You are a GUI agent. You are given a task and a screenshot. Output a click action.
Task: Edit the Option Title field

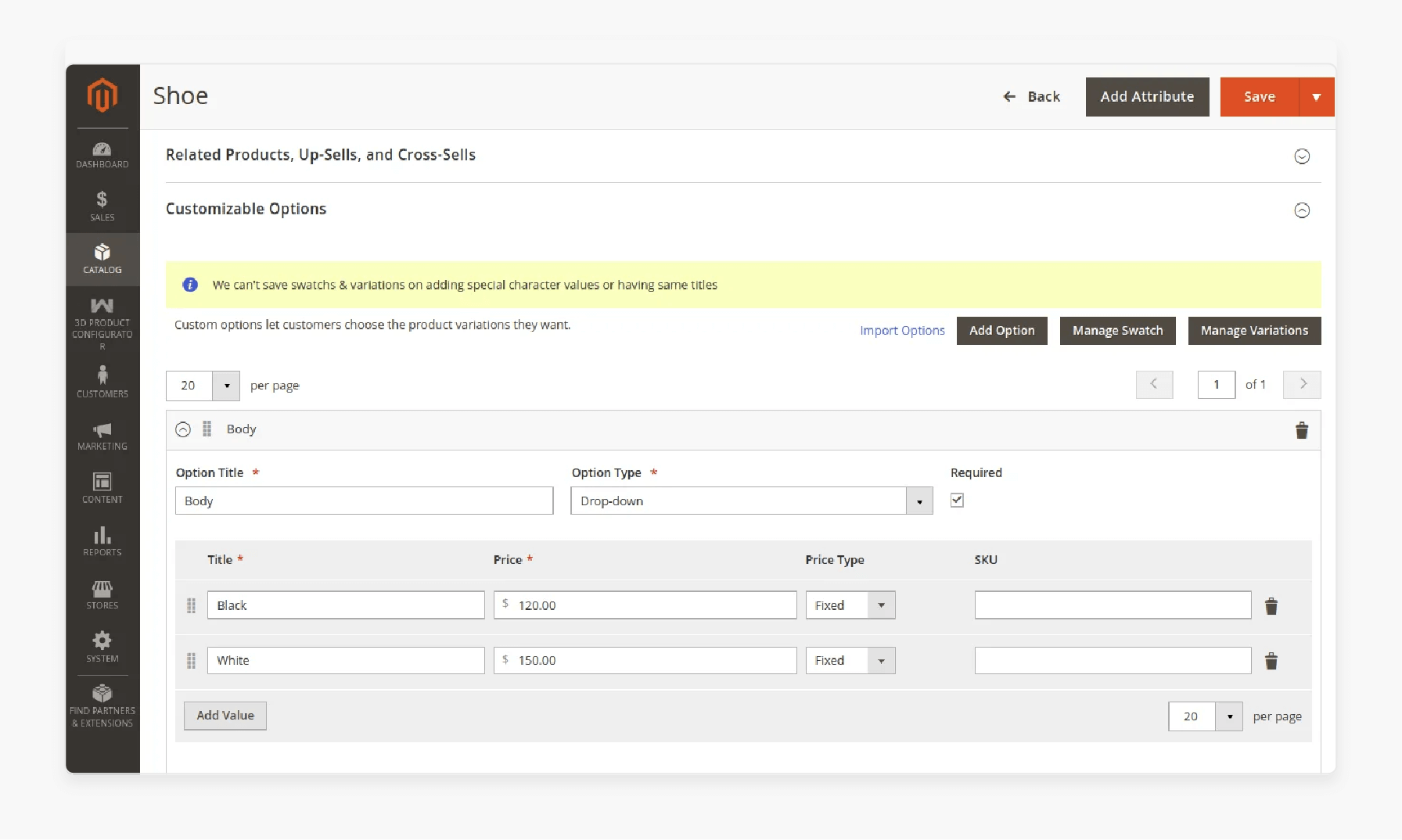pos(365,501)
